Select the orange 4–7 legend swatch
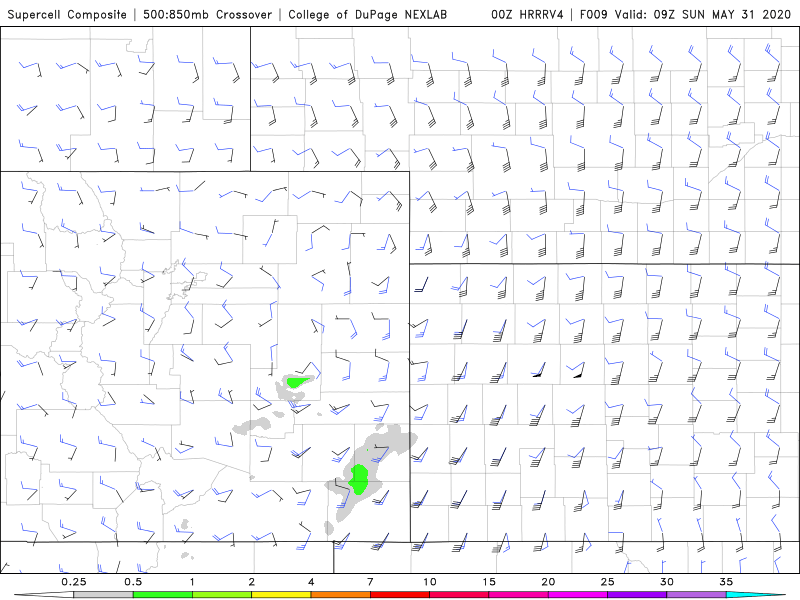800x600 pixels. [x=340, y=595]
